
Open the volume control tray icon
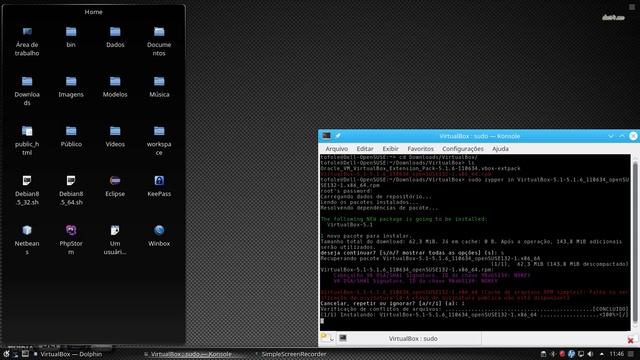[590, 354]
